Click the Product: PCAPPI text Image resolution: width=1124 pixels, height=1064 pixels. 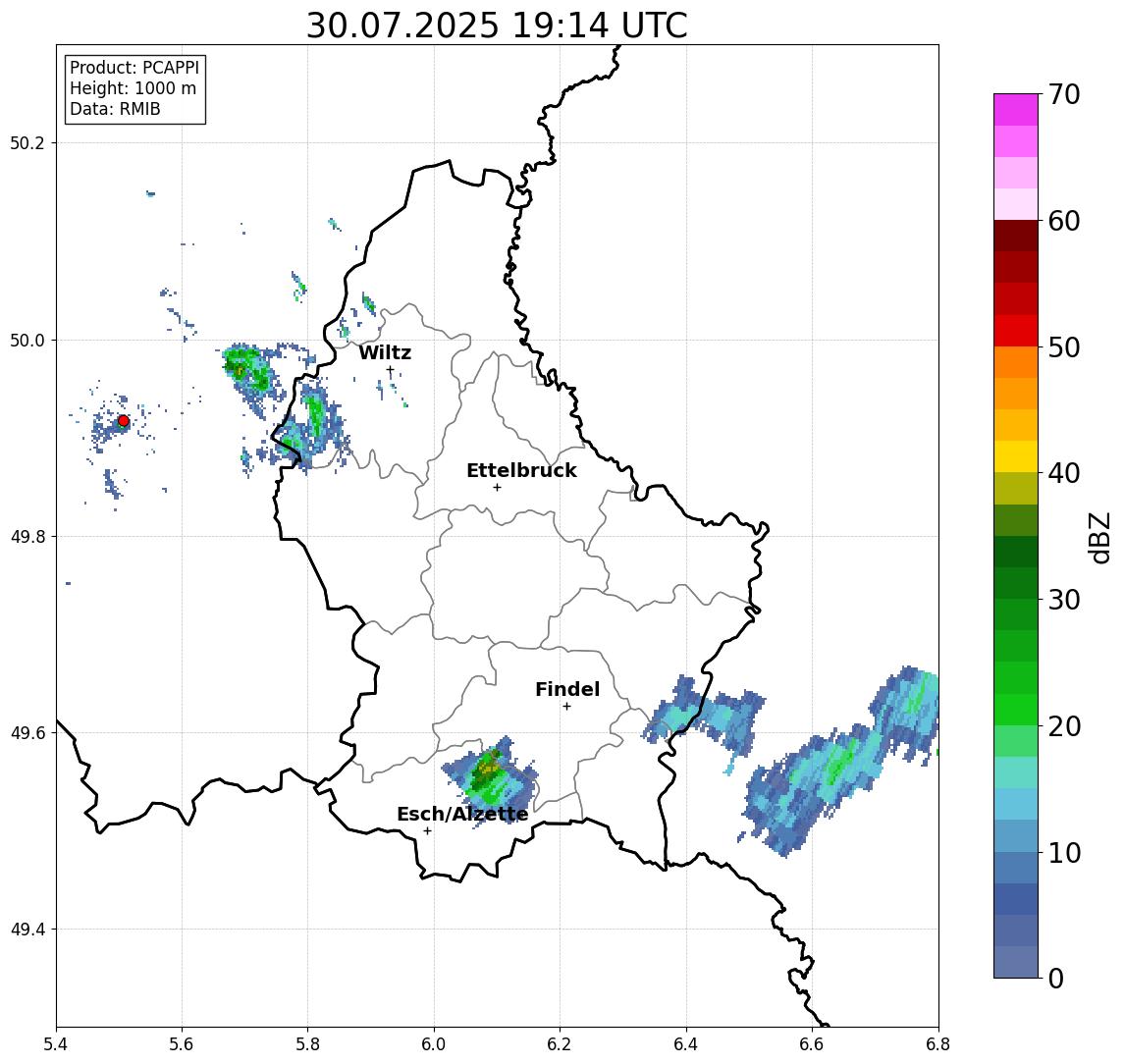[x=134, y=68]
